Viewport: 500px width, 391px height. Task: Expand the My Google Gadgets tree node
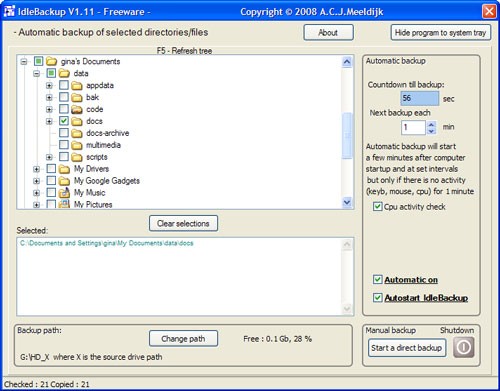[36, 181]
